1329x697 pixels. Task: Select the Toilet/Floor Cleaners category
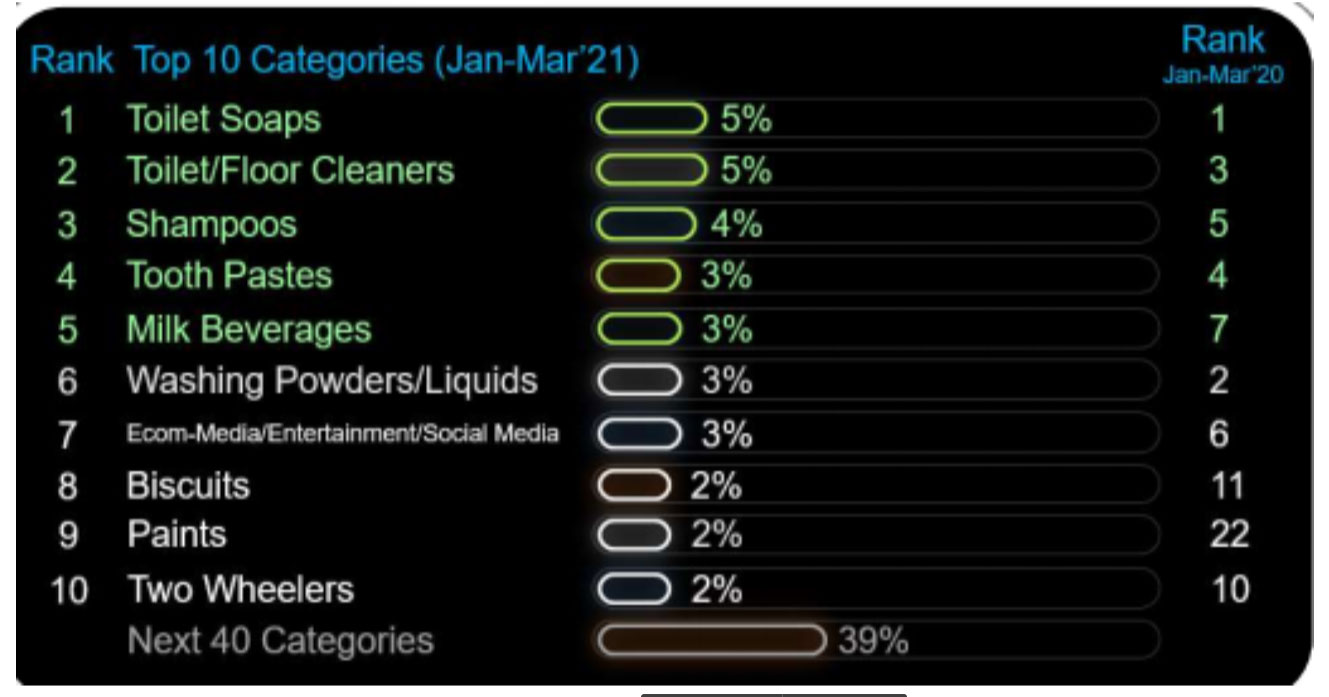290,171
